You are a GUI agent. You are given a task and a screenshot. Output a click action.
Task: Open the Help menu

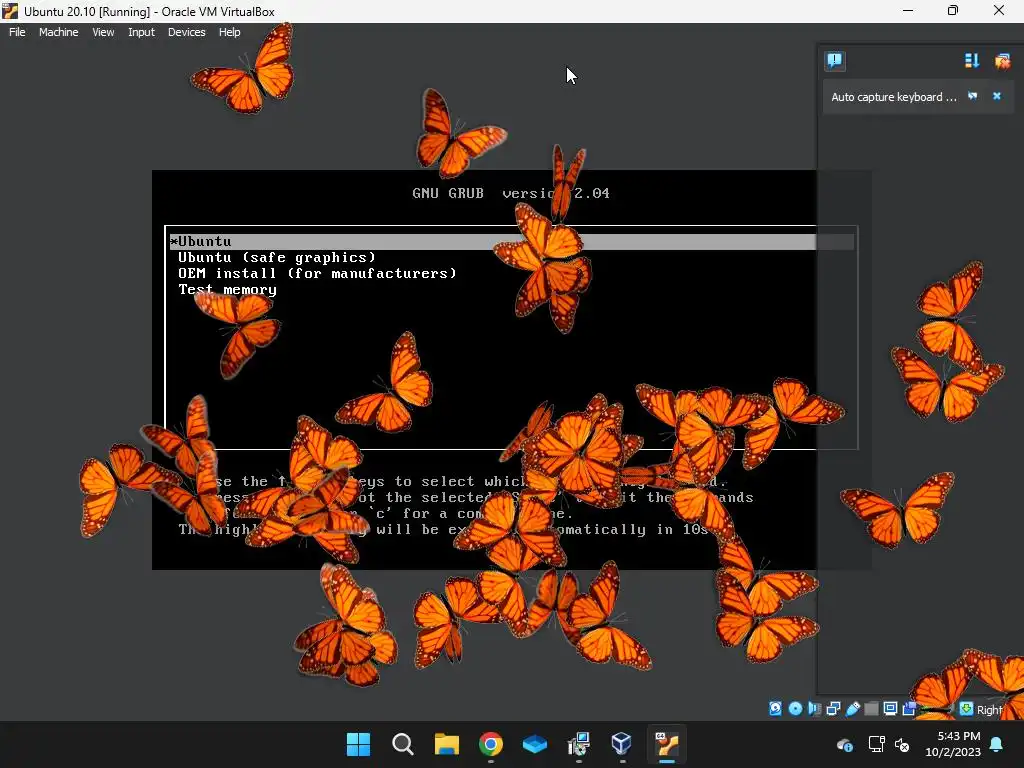click(229, 32)
